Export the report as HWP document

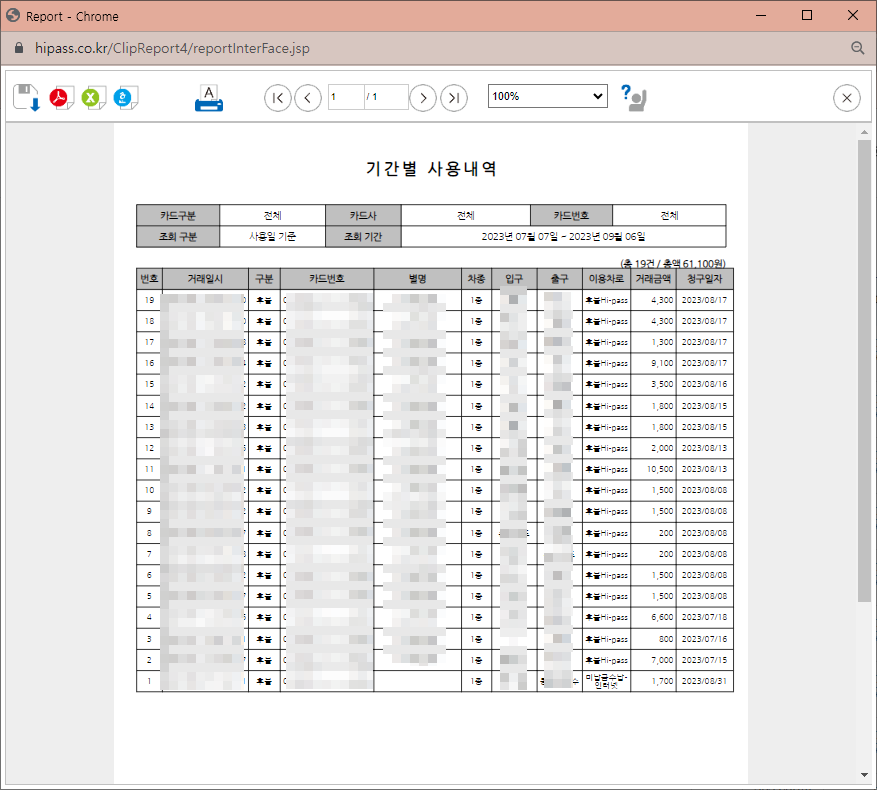[123, 97]
